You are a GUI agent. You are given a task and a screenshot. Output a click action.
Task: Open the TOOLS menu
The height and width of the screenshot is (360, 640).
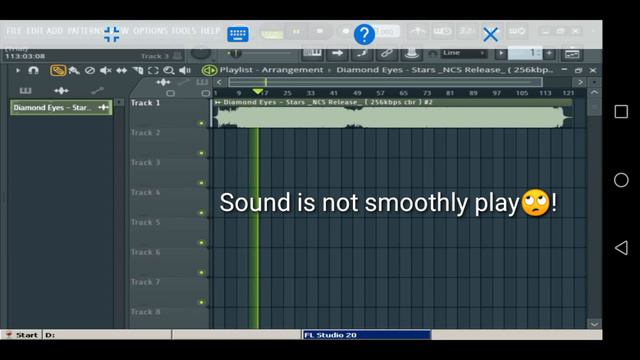pyautogui.click(x=184, y=31)
